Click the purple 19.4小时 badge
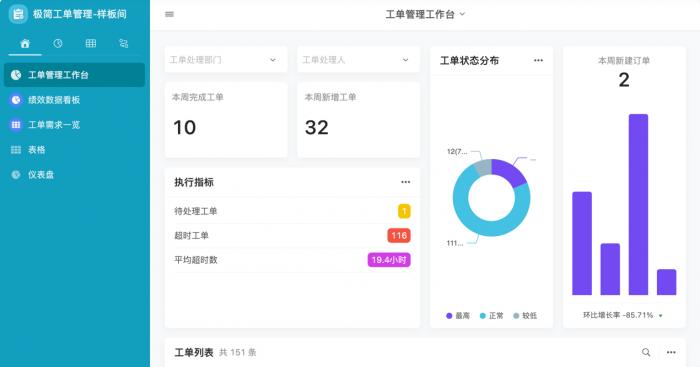Screen dimensions: 700x367 (x=389, y=260)
